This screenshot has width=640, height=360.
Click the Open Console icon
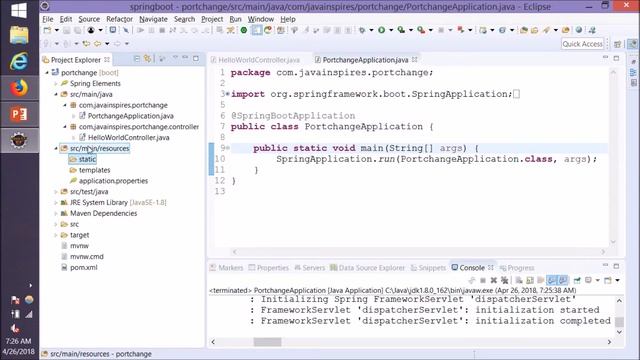pos(608,280)
